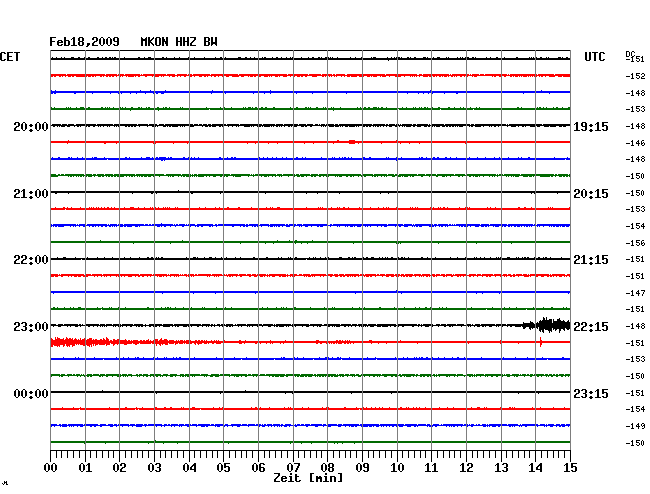Click the "12" minute tick label
The image size is (650, 494).
coord(466,468)
